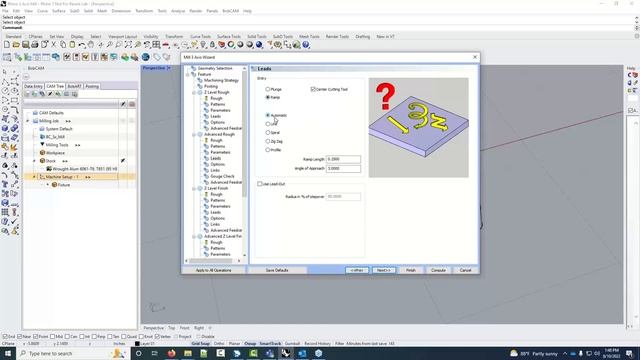Image resolution: width=640 pixels, height=360 pixels.
Task: Open the Mesh Tools toolbar tab
Action: tap(309, 37)
